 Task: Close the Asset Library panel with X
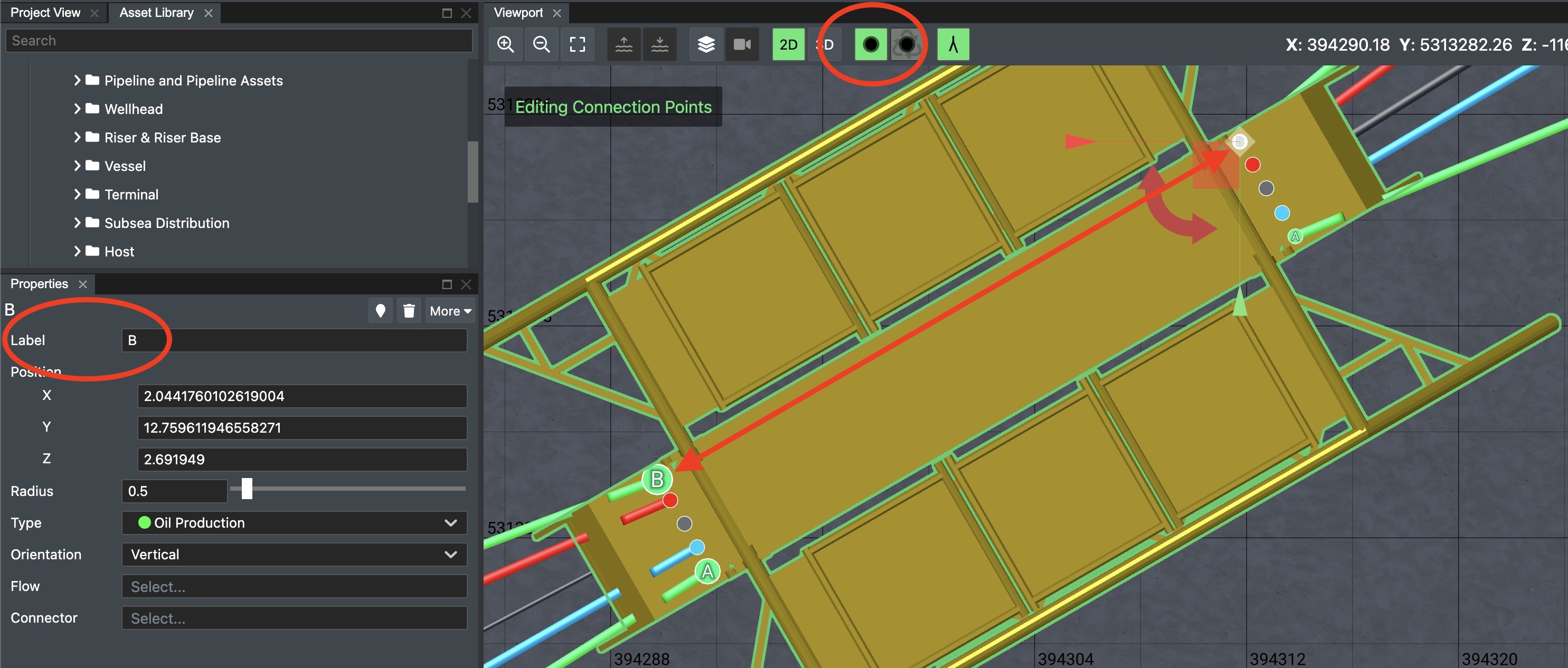[466, 13]
